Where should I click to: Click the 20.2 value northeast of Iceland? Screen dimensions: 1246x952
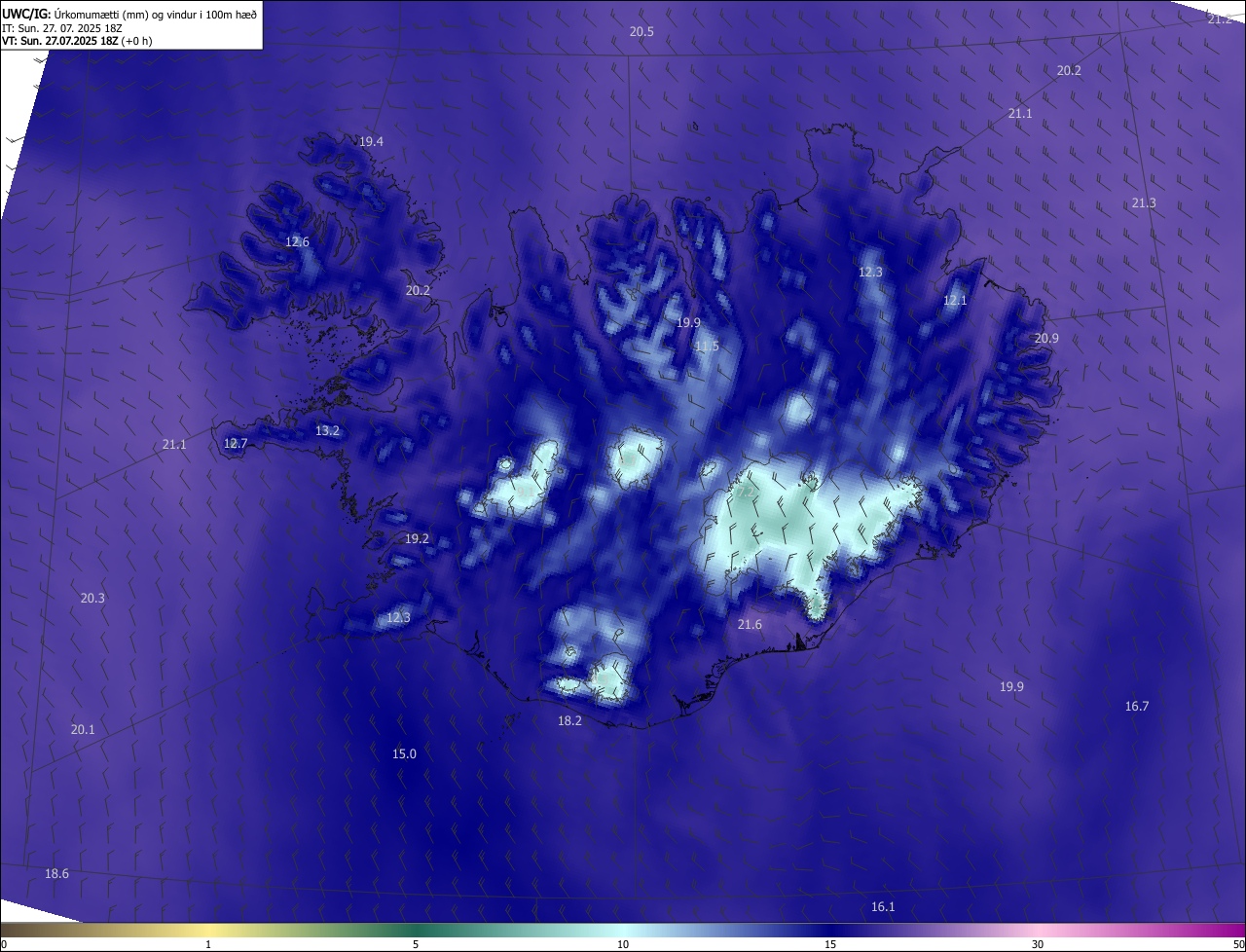coord(1069,70)
